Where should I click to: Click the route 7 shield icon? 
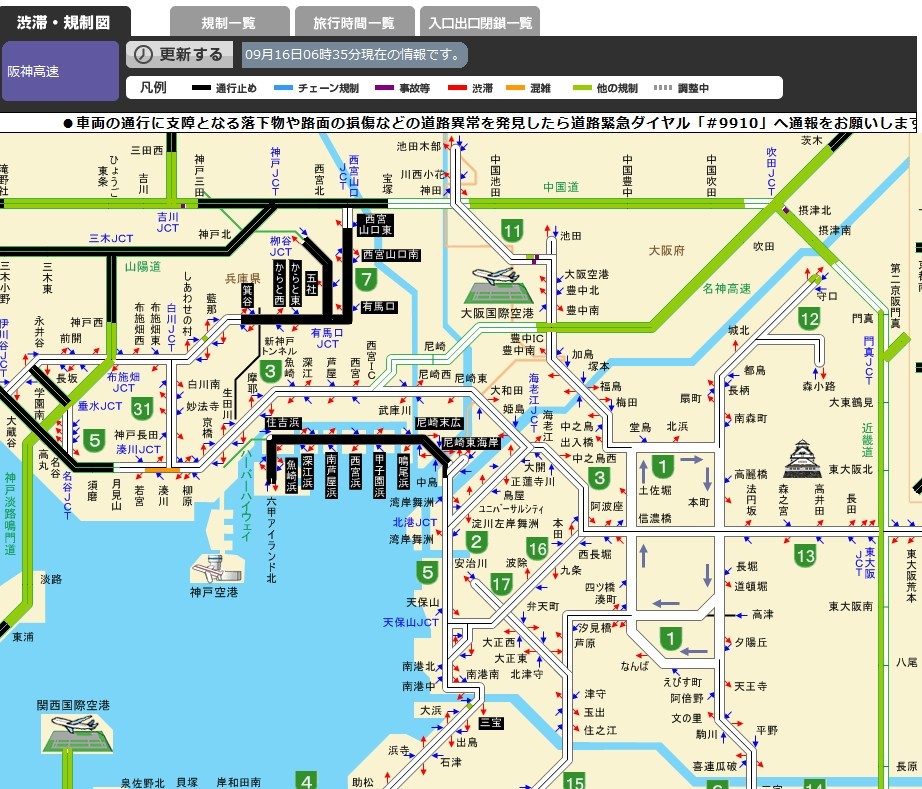point(367,280)
